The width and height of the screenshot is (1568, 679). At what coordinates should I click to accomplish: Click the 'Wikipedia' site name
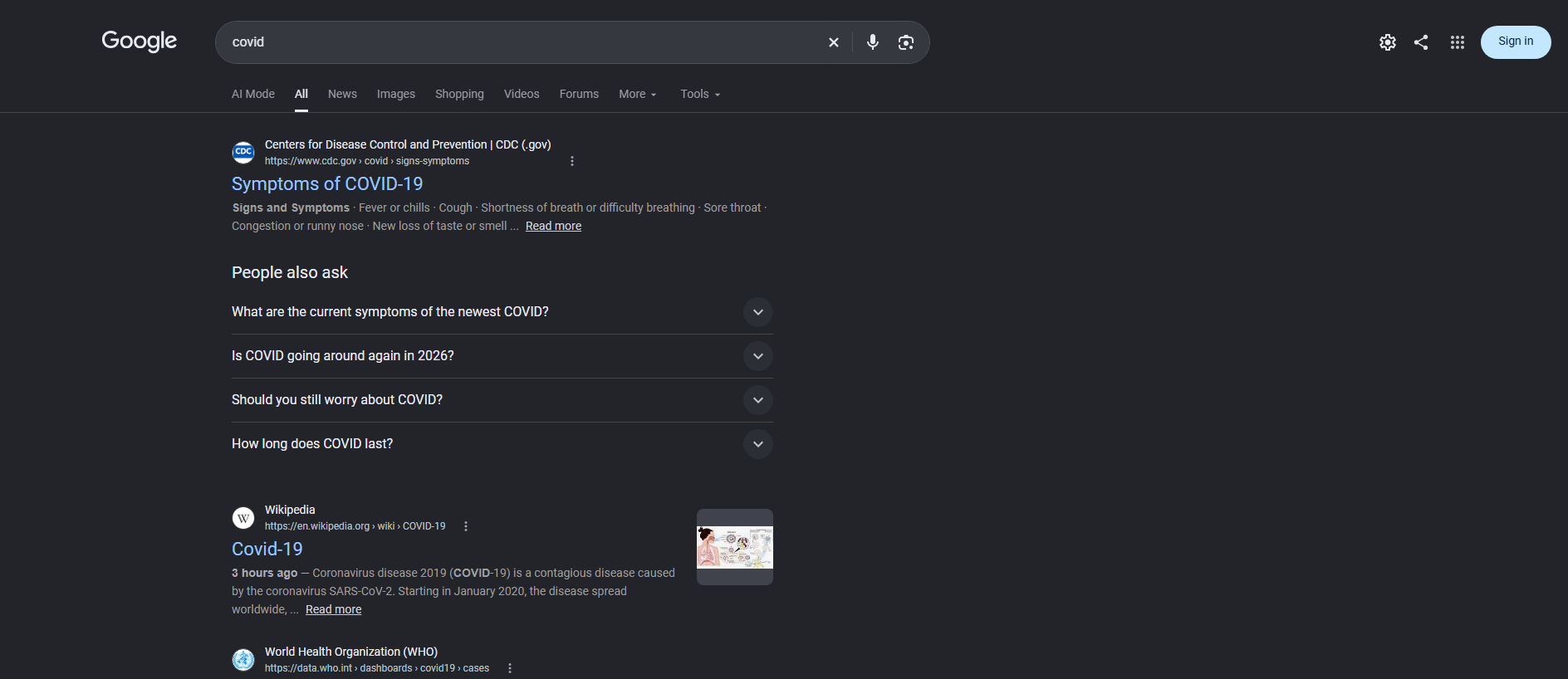coord(290,510)
